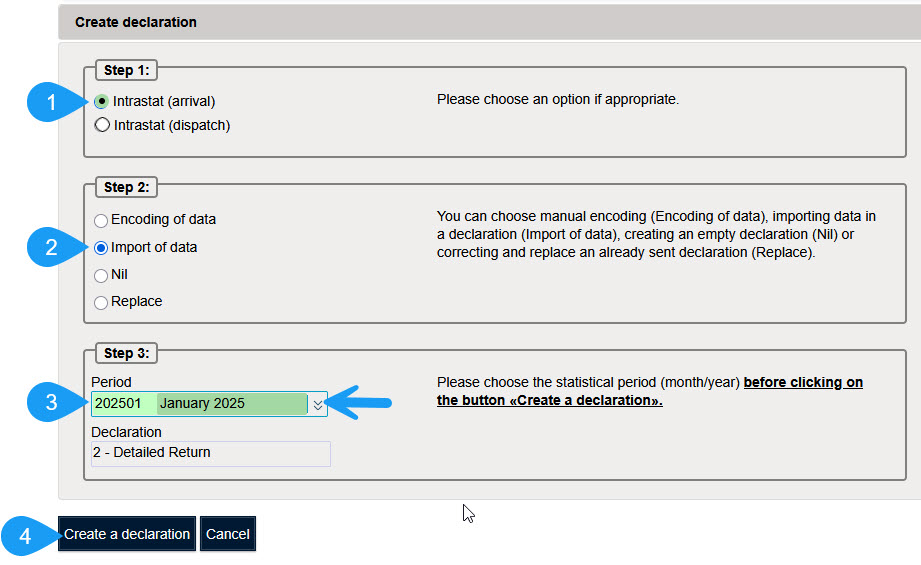Image resolution: width=921 pixels, height=565 pixels.
Task: Click the blue callout marker number 4
Action: (25, 535)
